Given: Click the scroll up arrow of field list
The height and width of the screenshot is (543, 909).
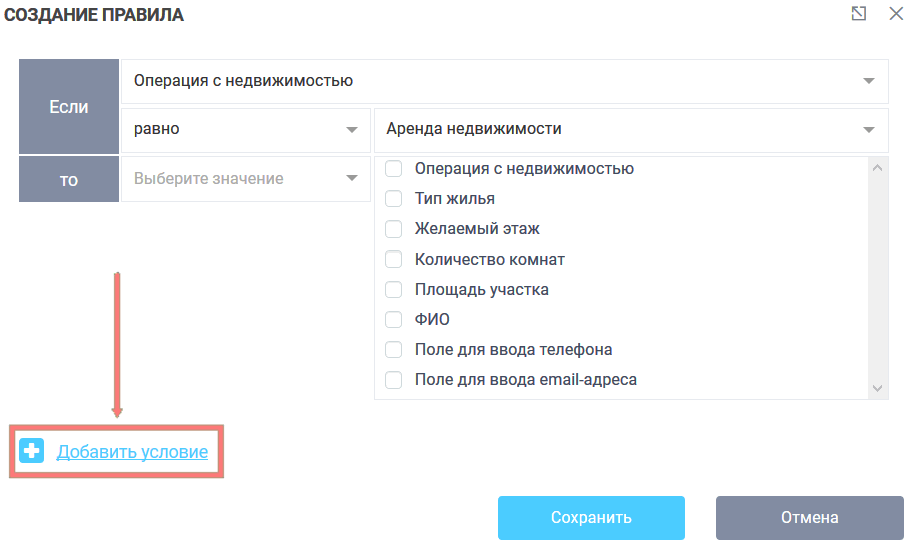Looking at the screenshot, I should tap(877, 168).
